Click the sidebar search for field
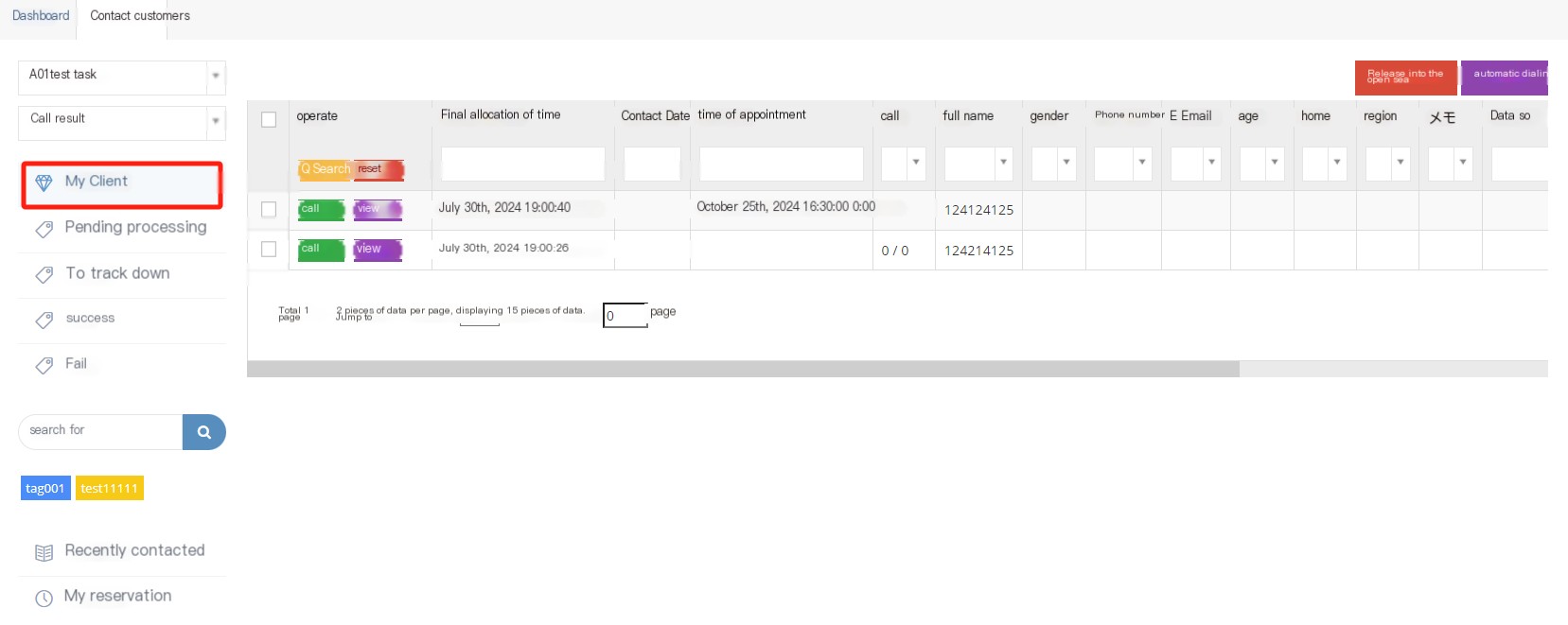 (x=101, y=432)
